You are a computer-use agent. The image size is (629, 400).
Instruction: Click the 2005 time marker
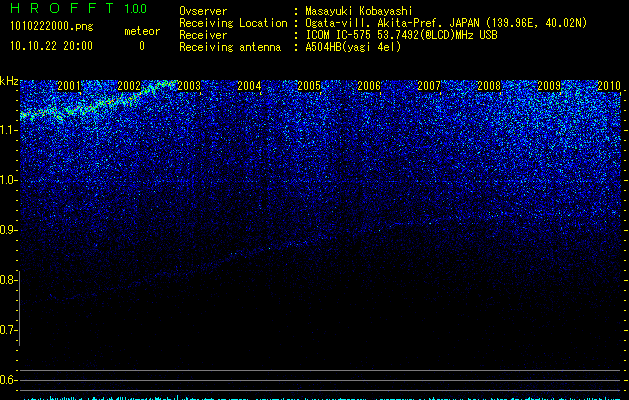coord(309,86)
